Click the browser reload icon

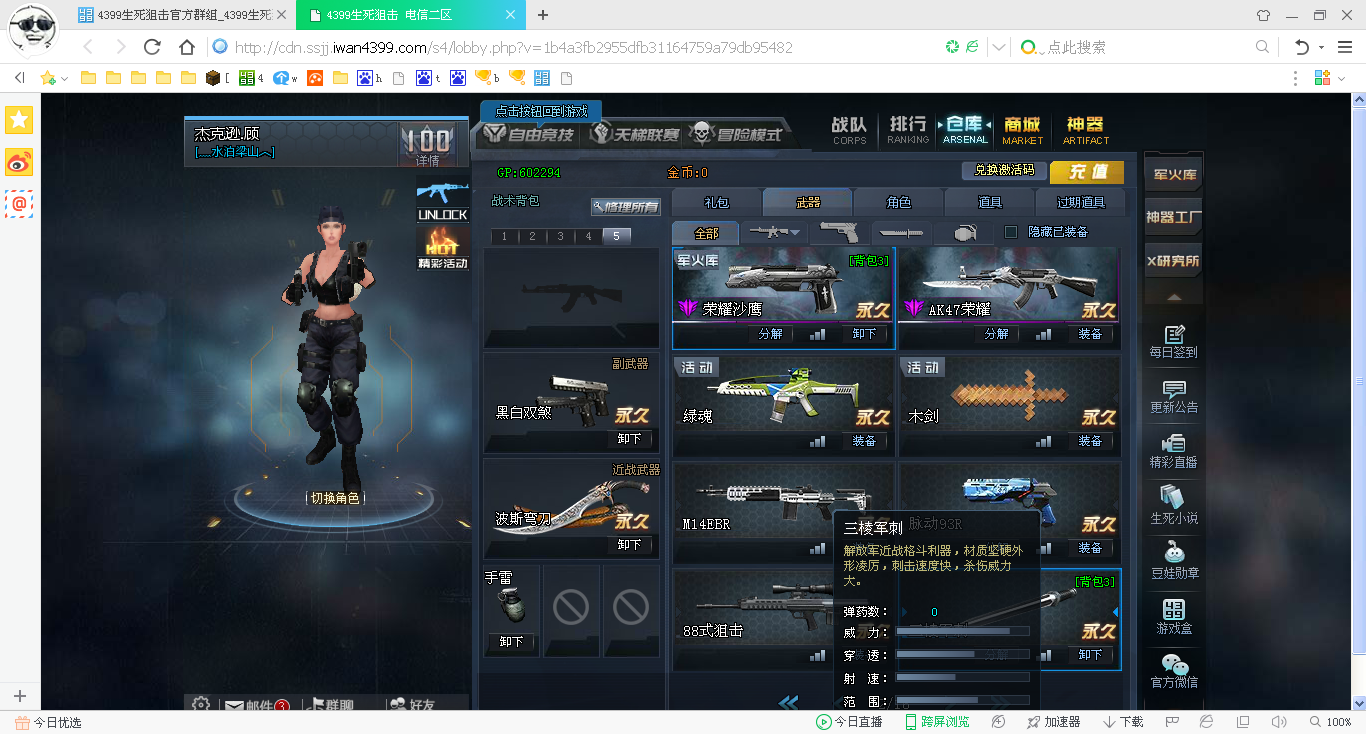[x=152, y=47]
